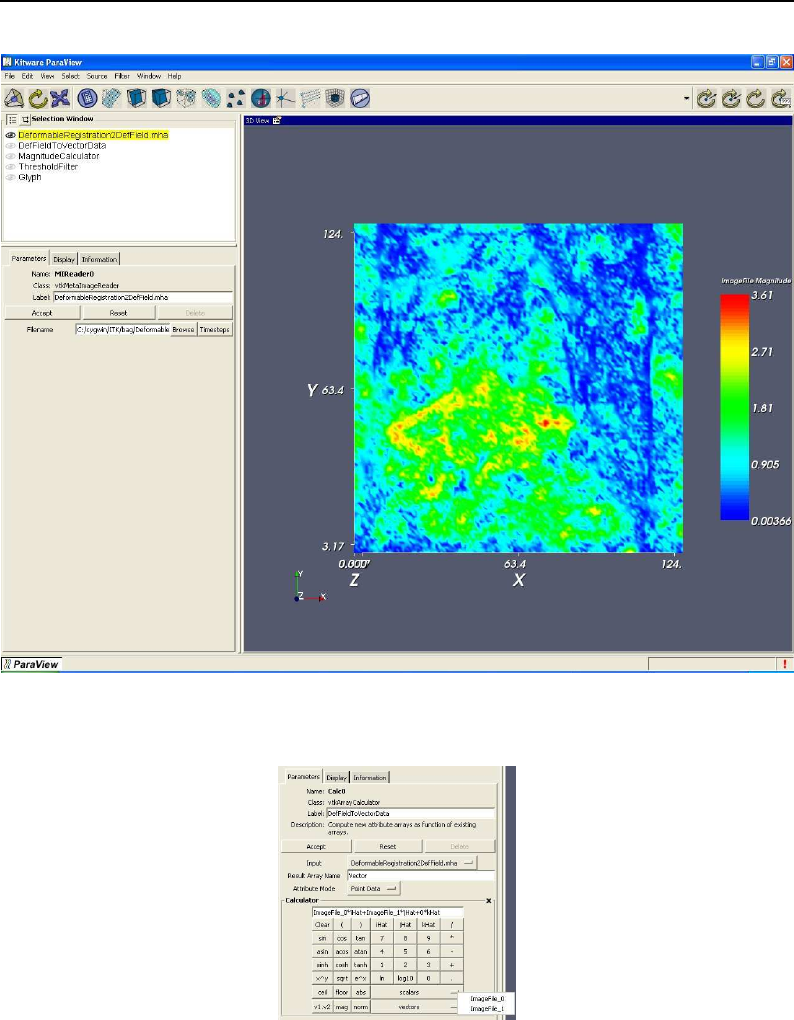The image size is (794, 1020).
Task: Open the Input dropdown in calculator panel
Action: tap(412, 863)
